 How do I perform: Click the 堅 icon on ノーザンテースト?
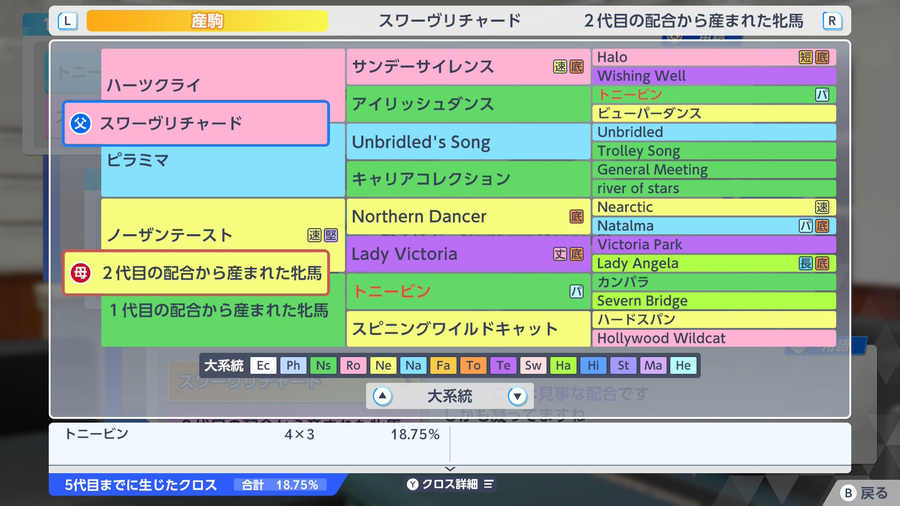click(x=331, y=235)
